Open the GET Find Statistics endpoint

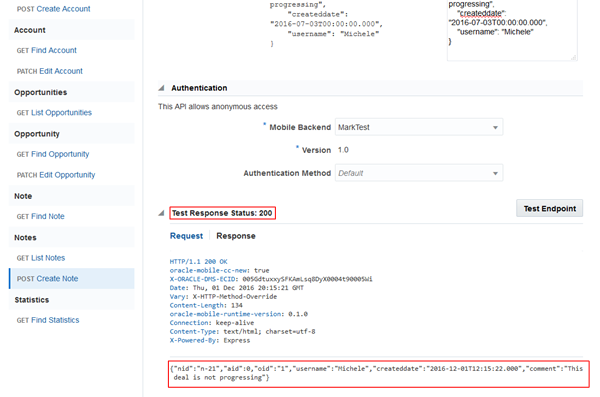coord(48,320)
